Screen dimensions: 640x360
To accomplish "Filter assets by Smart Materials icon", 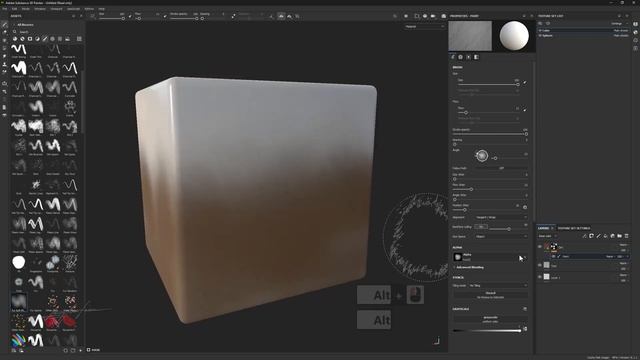I will tap(22, 39).
